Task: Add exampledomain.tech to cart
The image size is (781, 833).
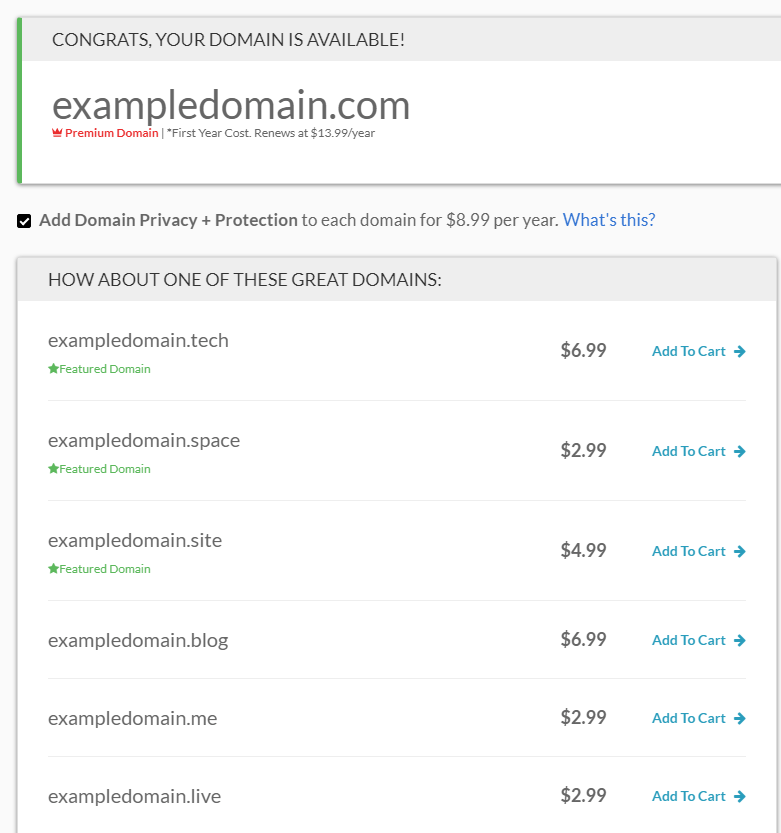Action: pyautogui.click(x=699, y=351)
